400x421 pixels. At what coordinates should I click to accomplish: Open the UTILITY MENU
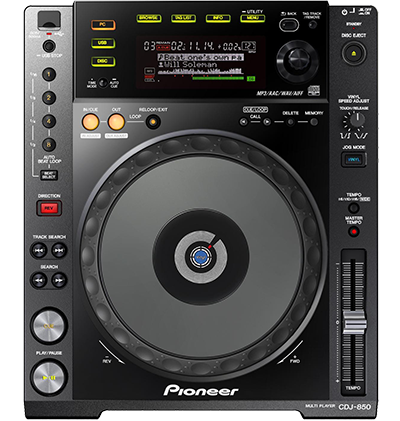tap(253, 18)
